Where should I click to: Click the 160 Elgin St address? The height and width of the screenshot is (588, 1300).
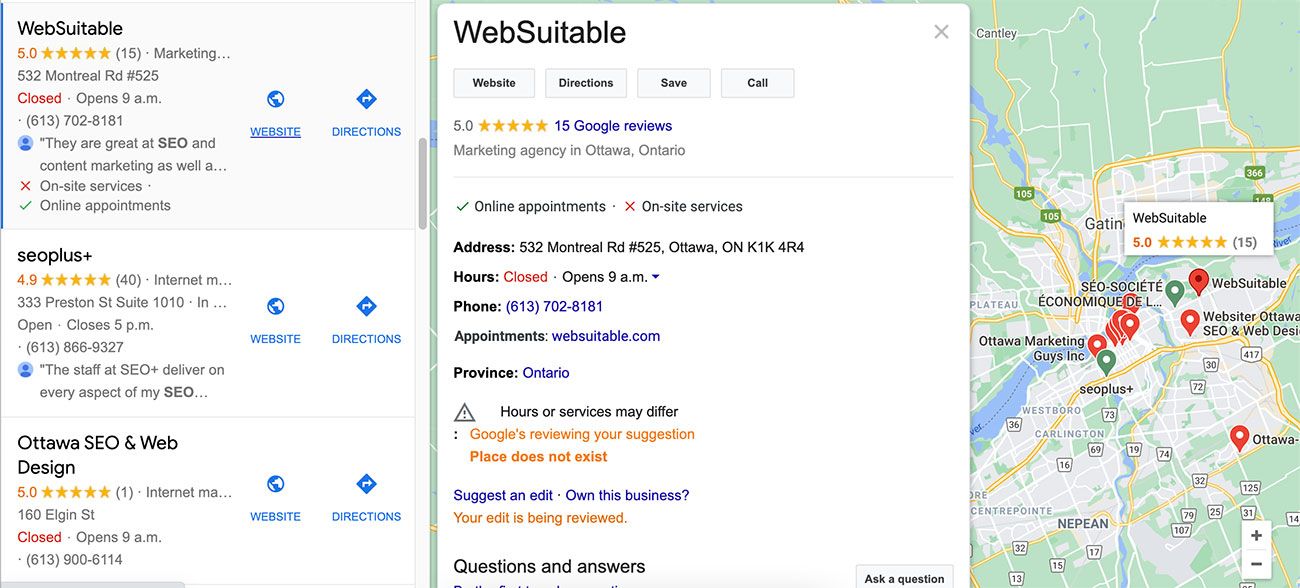pyautogui.click(x=56, y=515)
